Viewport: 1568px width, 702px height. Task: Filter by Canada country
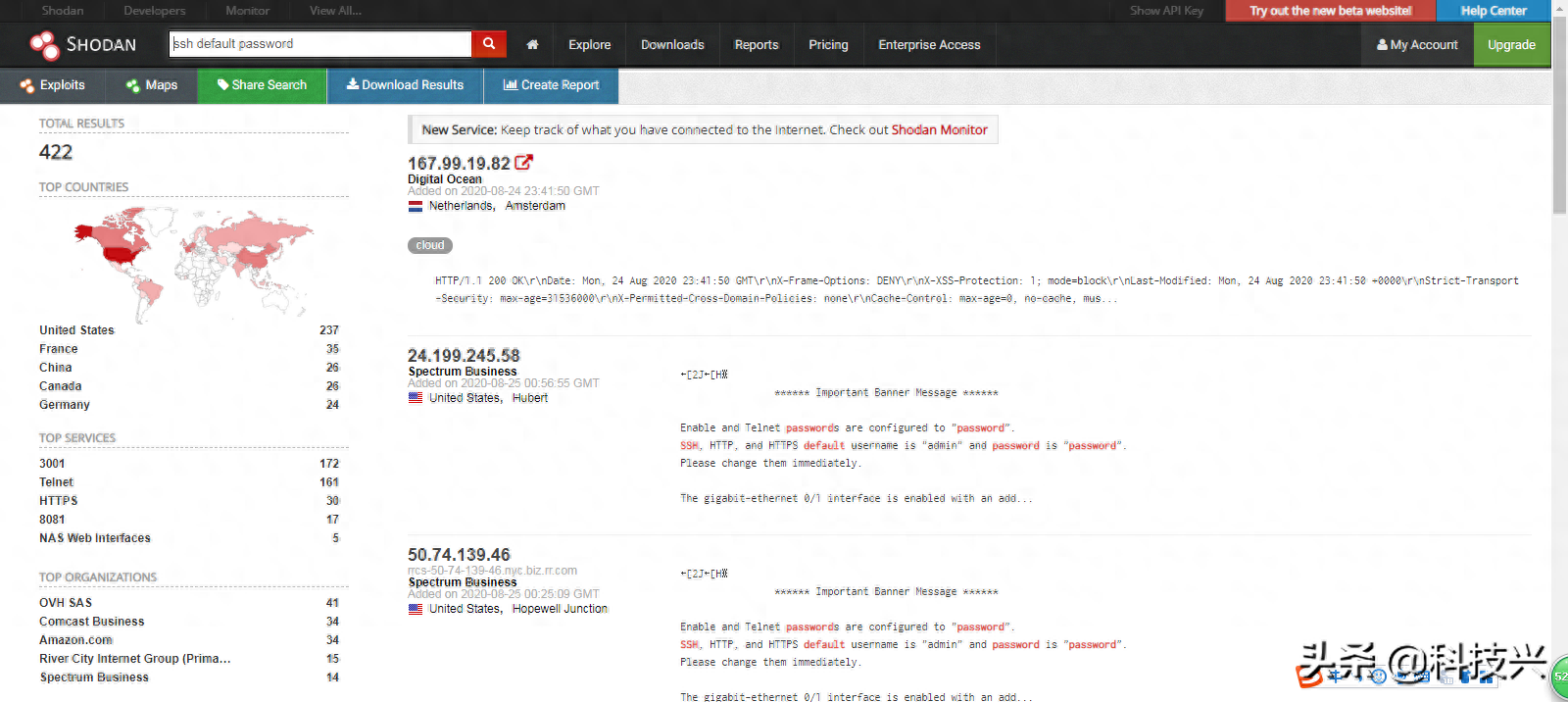click(61, 386)
